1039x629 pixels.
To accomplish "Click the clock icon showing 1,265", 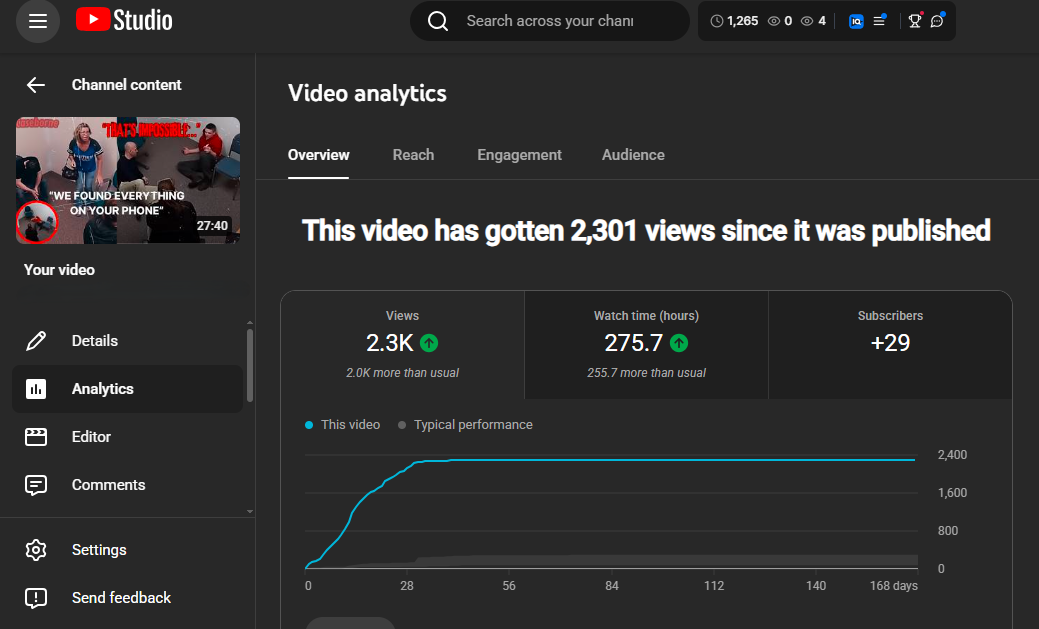I will coord(716,21).
